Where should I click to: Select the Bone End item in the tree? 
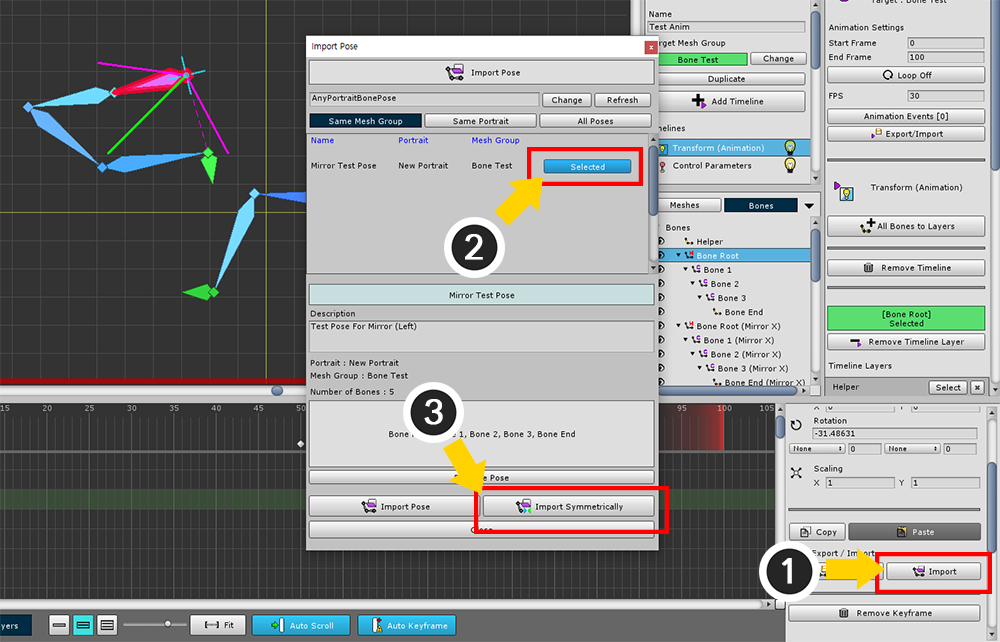pos(744,312)
